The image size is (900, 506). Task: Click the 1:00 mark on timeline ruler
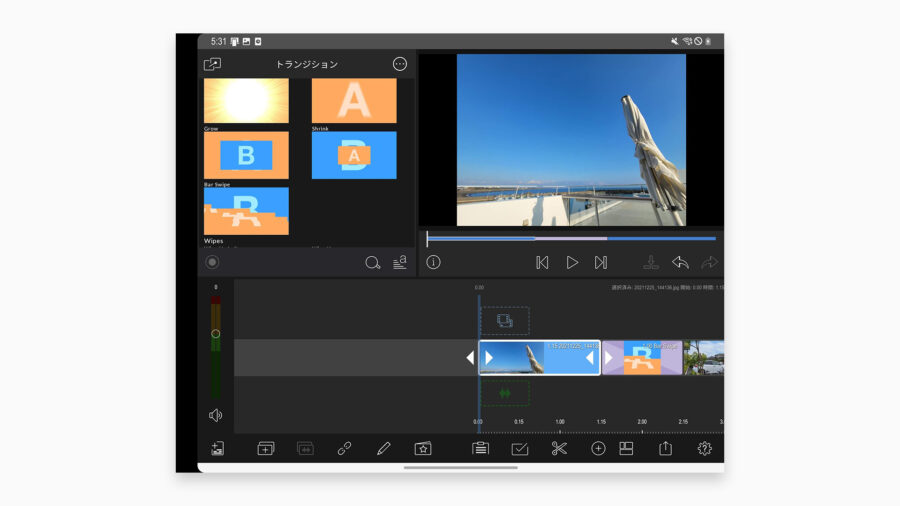560,422
